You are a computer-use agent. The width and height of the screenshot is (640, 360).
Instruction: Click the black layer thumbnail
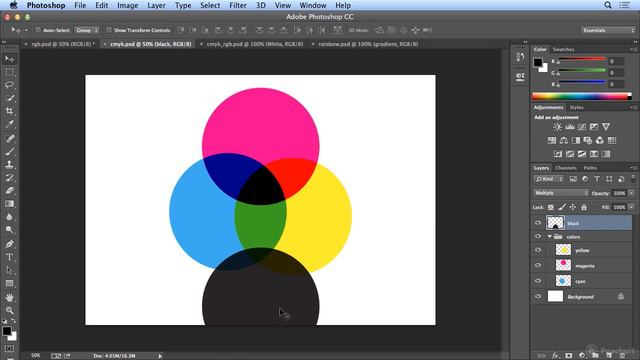click(x=555, y=223)
